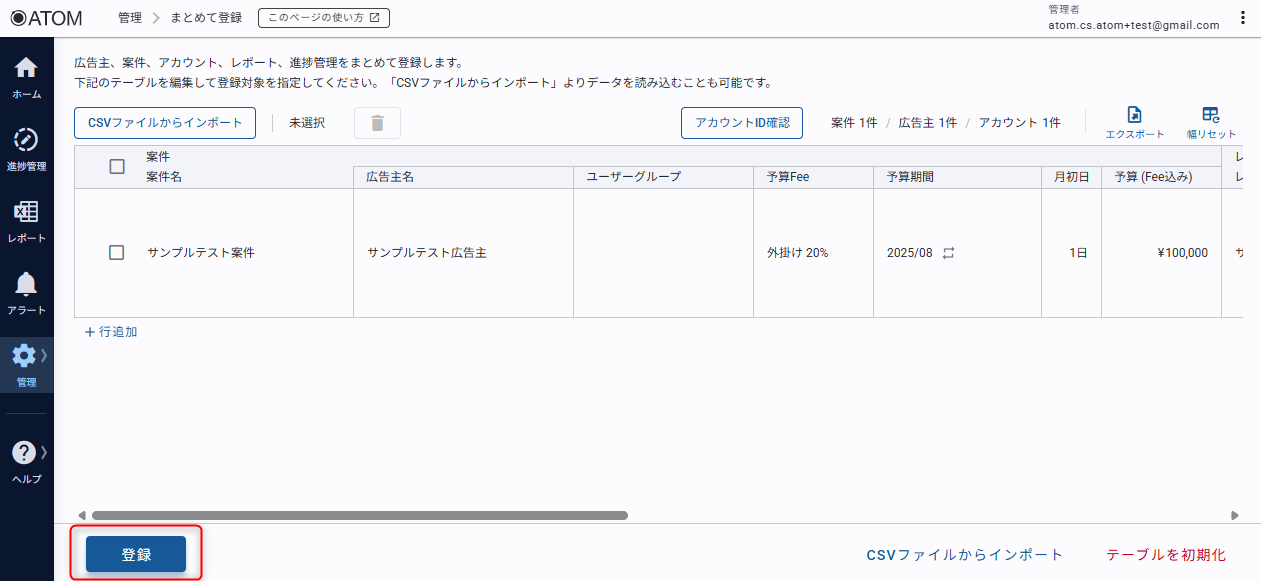
Task: Click the trash delete icon
Action: [x=377, y=123]
